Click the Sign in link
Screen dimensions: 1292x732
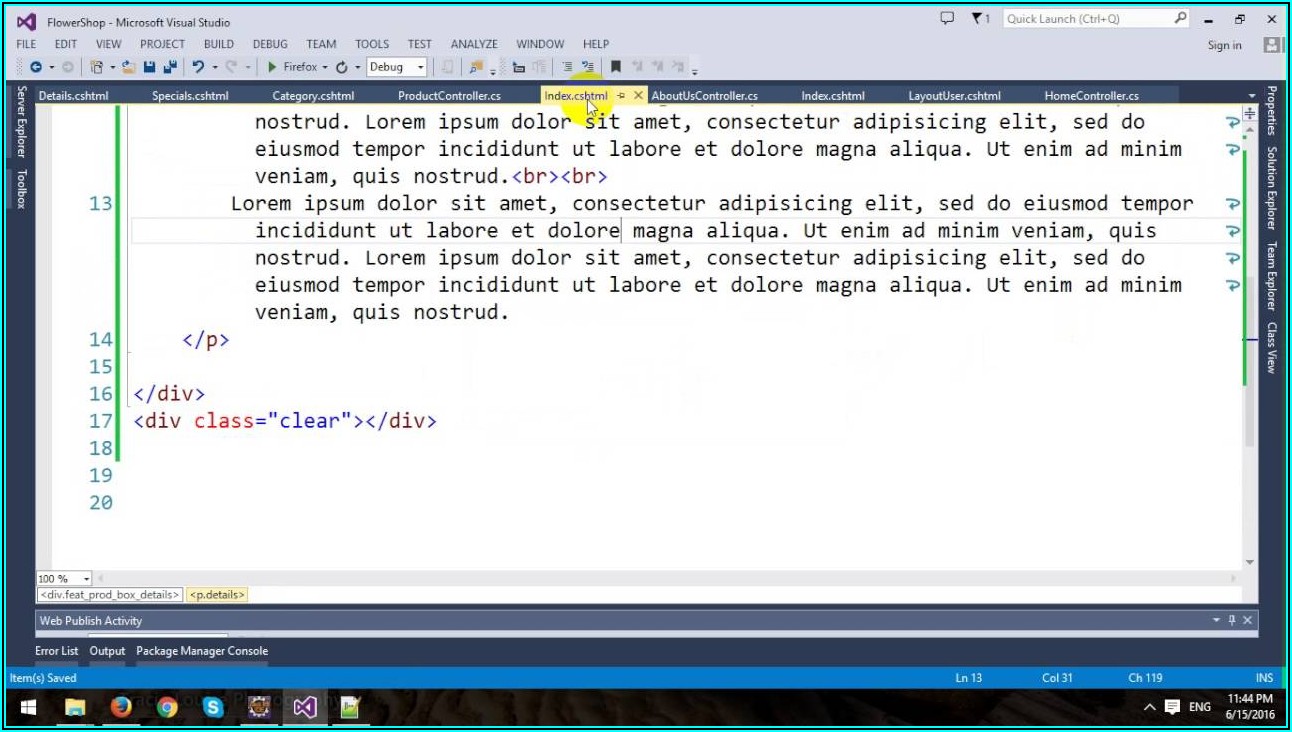click(1224, 45)
